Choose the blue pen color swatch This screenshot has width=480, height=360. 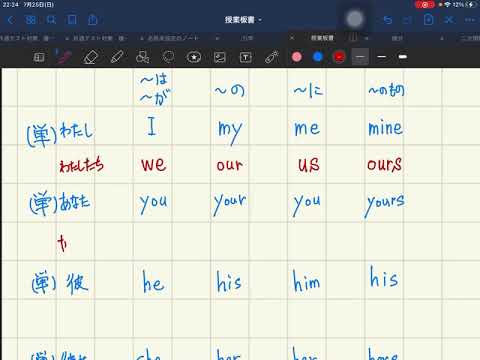(x=318, y=57)
